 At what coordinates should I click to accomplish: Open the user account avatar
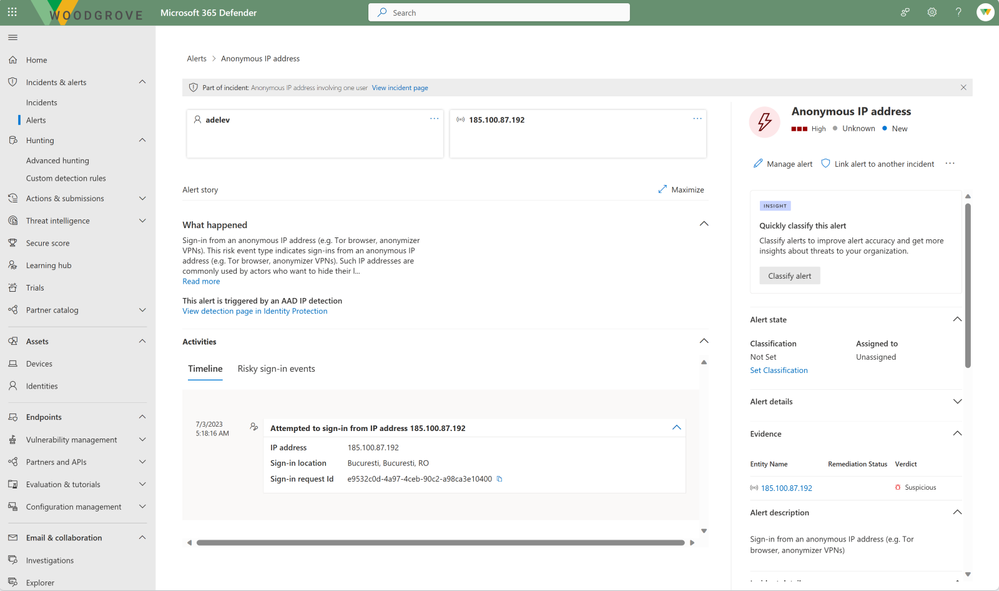click(985, 12)
